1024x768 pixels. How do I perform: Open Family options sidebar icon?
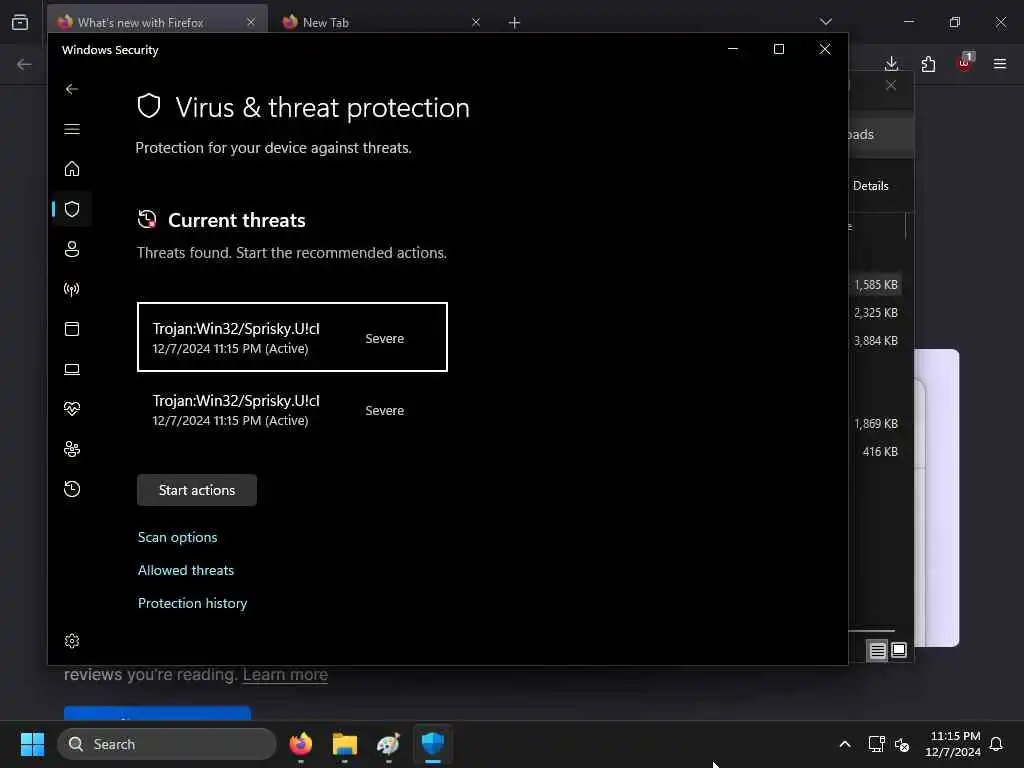[72, 449]
